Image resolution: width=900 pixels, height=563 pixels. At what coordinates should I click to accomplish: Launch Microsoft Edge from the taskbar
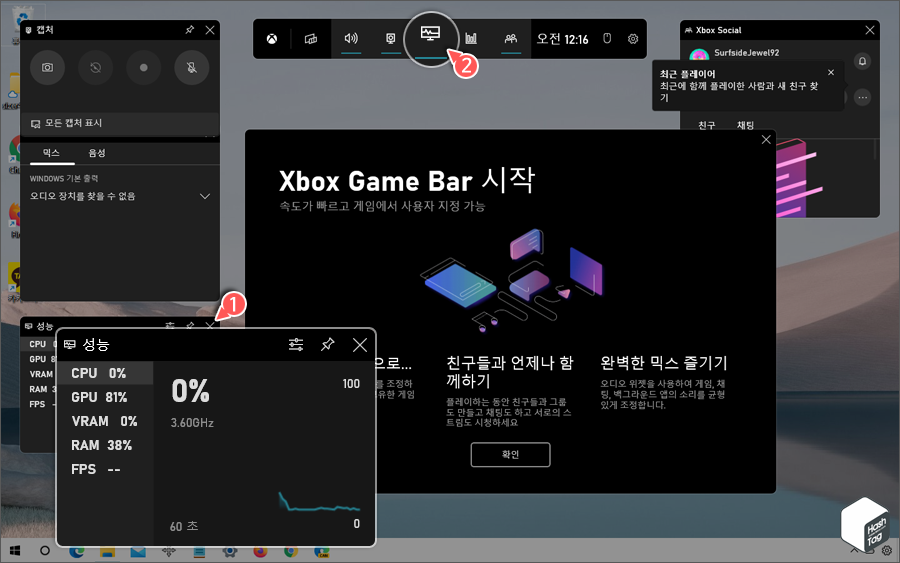point(77,552)
